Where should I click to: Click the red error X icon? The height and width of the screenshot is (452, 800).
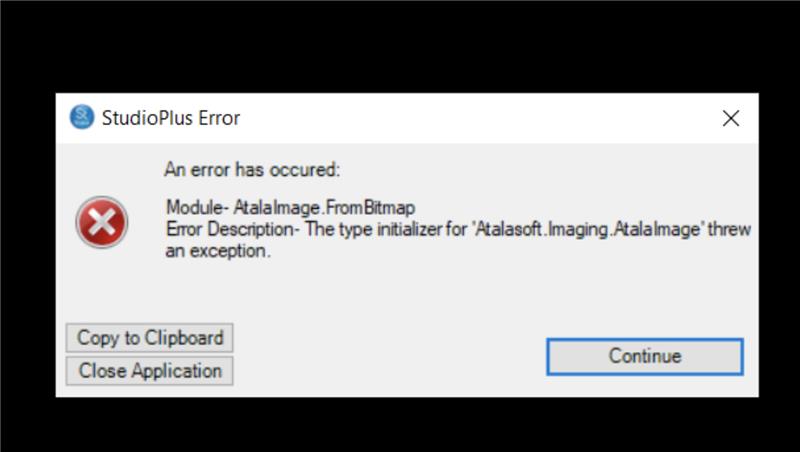pyautogui.click(x=102, y=222)
